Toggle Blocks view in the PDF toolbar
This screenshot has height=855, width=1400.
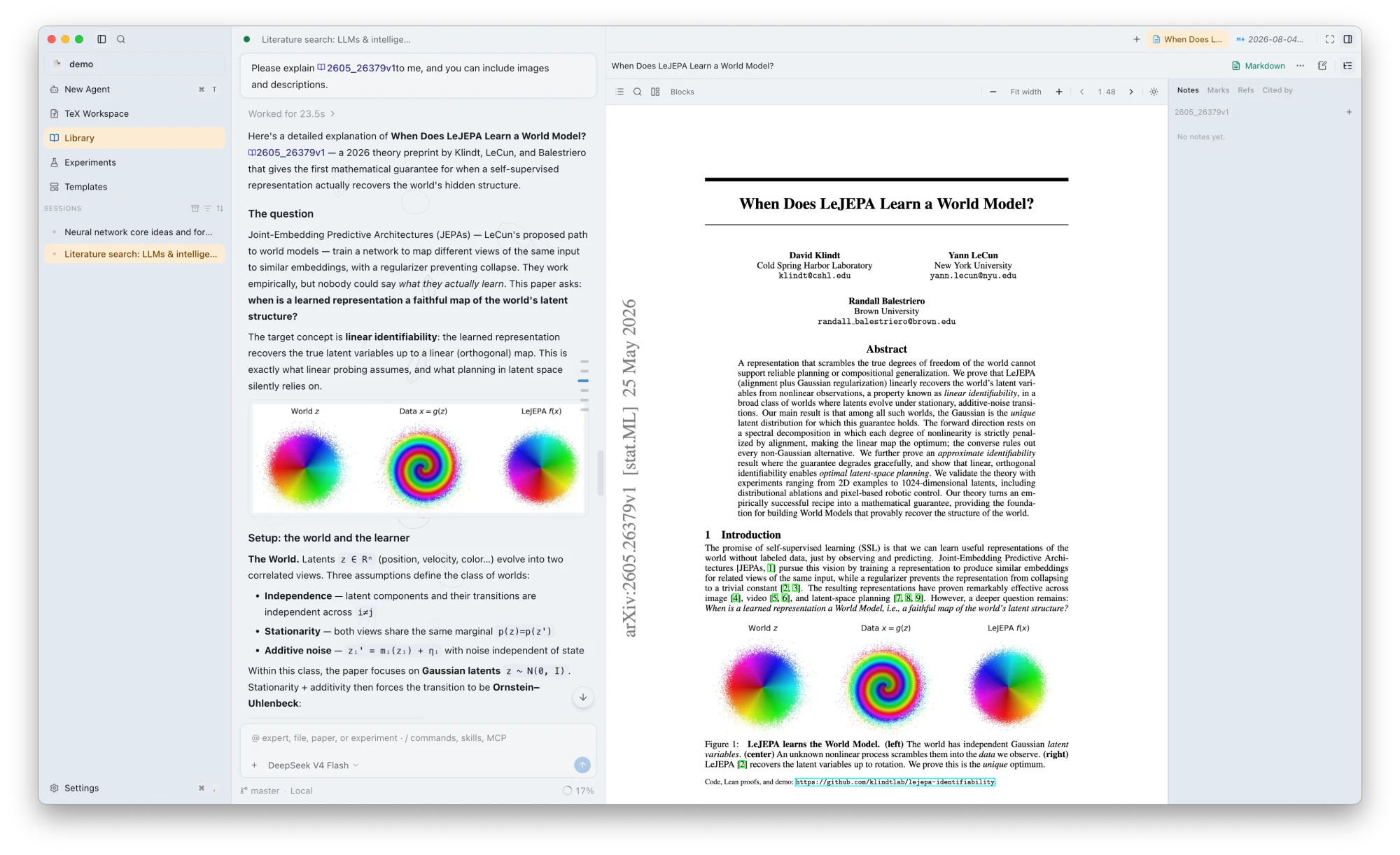[682, 92]
